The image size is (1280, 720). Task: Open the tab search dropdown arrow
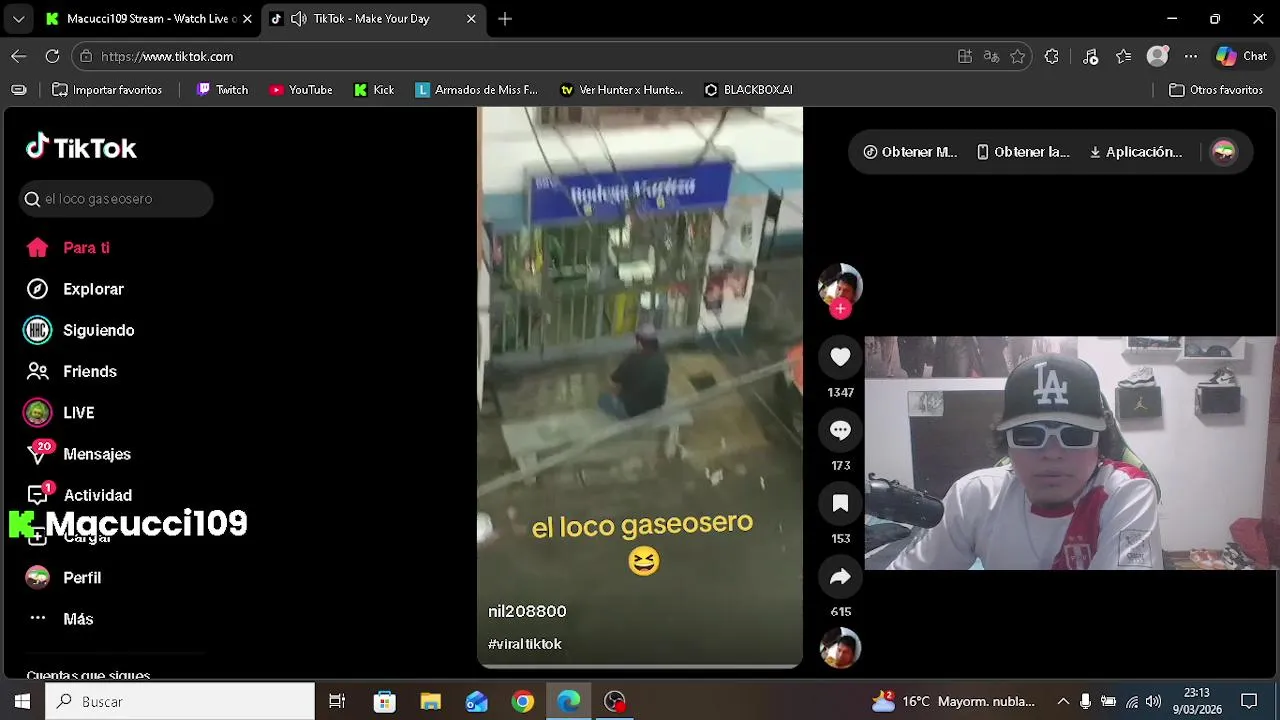point(18,19)
